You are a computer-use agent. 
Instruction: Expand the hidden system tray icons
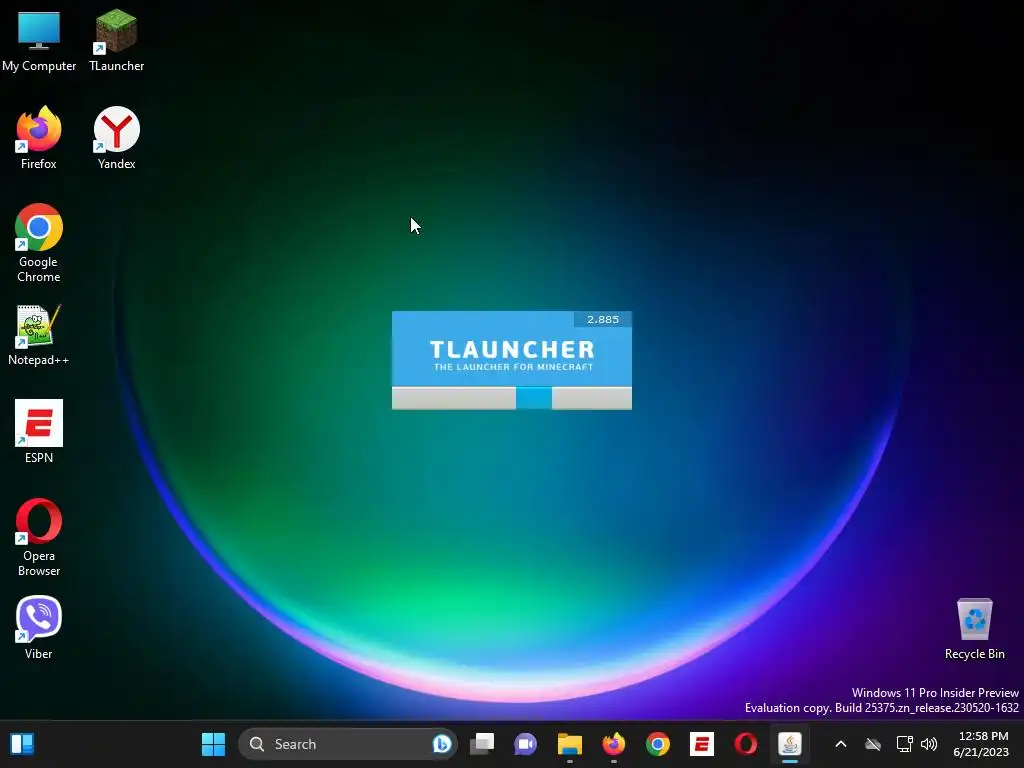(840, 744)
